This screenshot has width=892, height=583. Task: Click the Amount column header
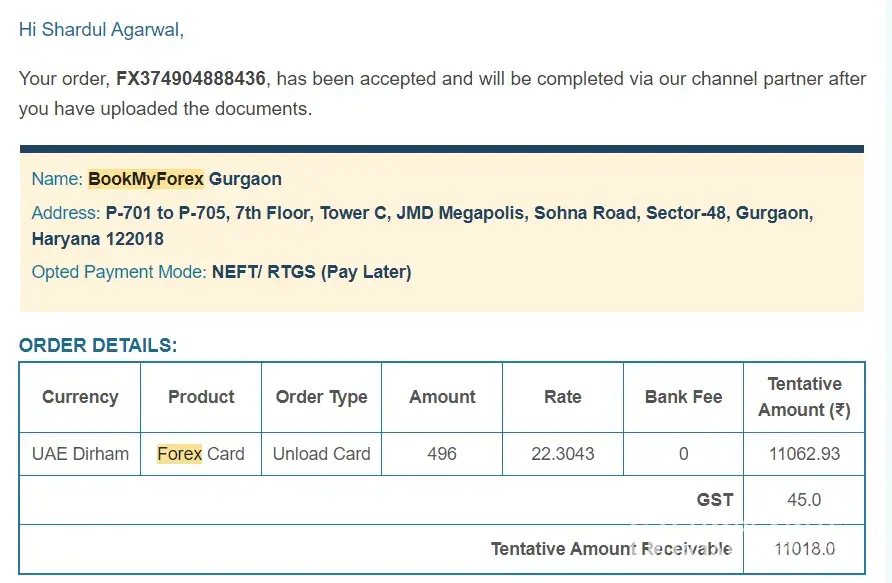[442, 397]
